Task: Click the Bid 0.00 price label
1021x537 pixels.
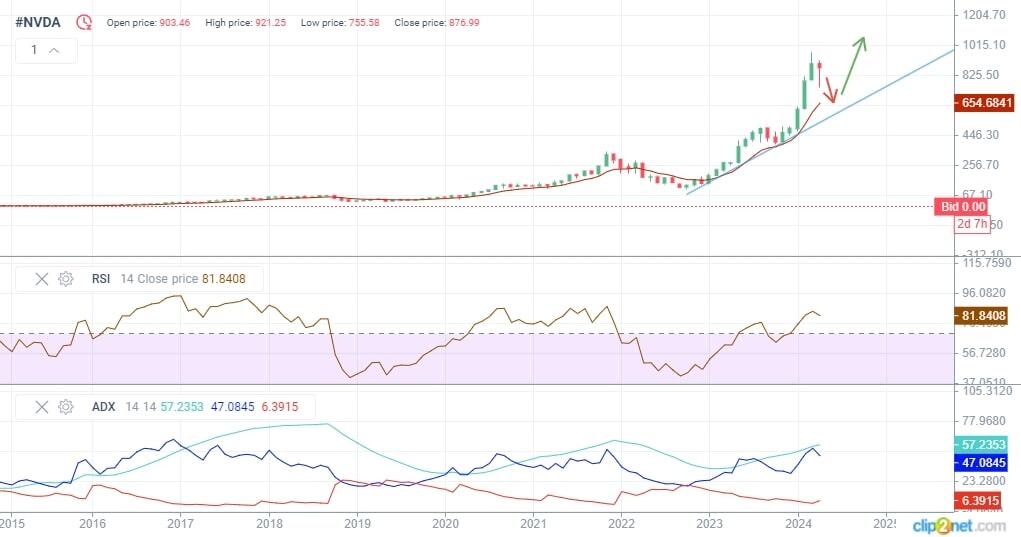Action: click(x=962, y=206)
